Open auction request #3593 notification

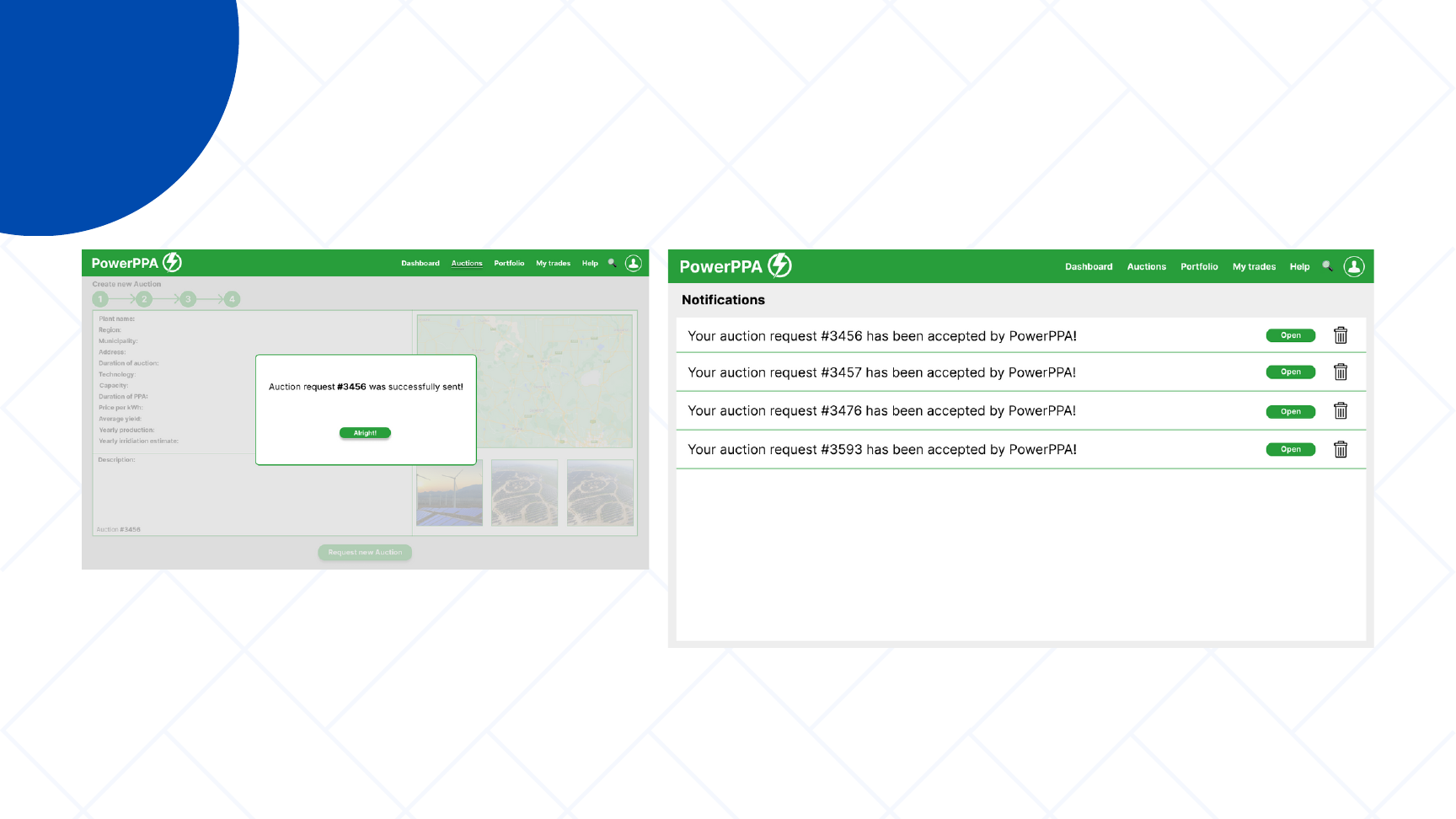tap(1290, 449)
